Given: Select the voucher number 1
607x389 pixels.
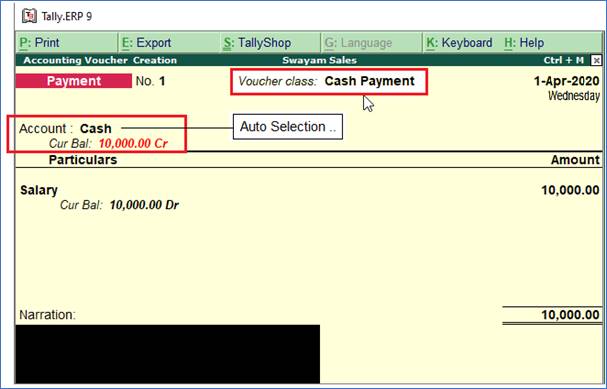Looking at the screenshot, I should point(162,81).
